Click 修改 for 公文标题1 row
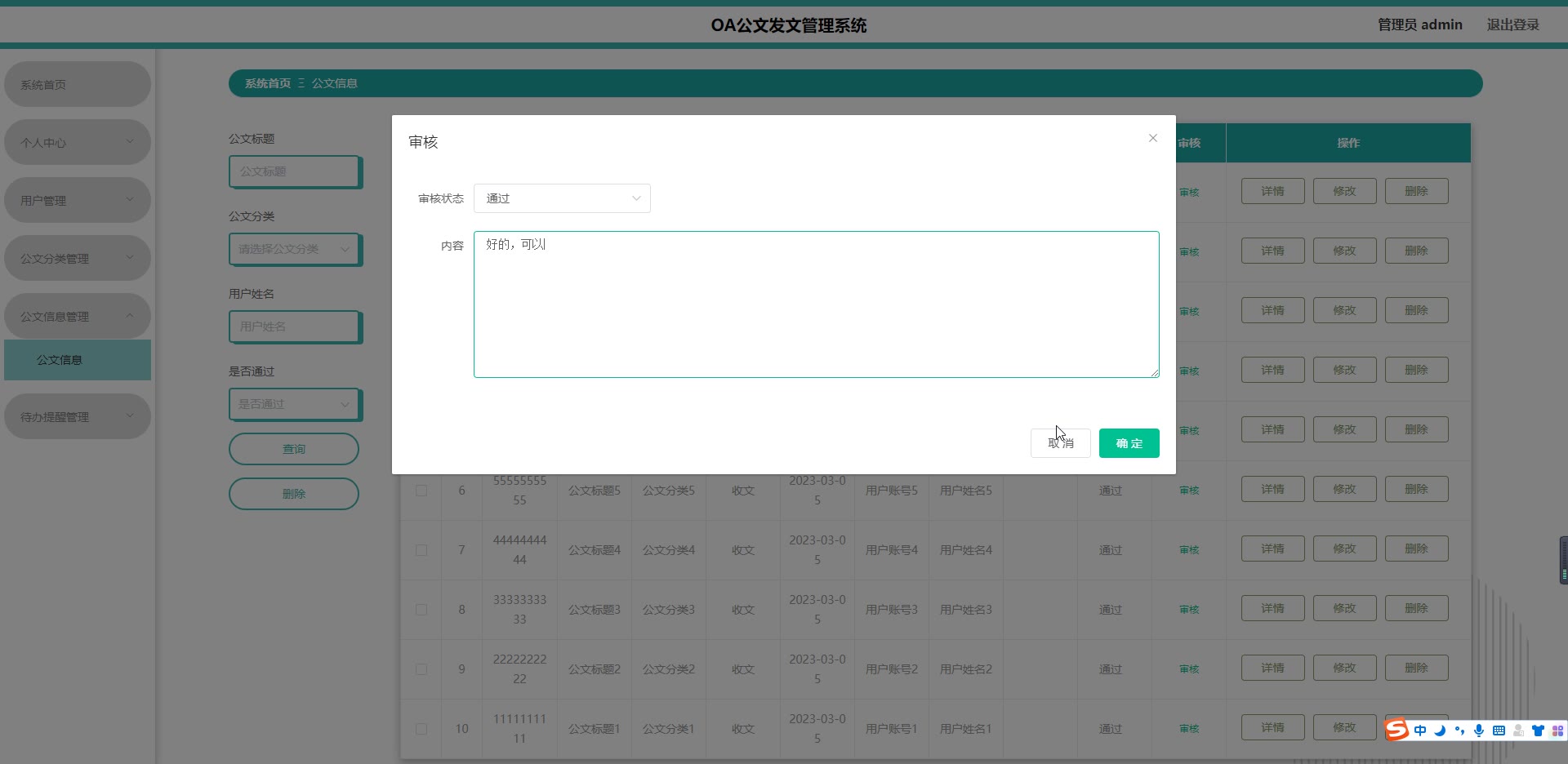Screen dimensions: 1568x764 pos(1344,727)
